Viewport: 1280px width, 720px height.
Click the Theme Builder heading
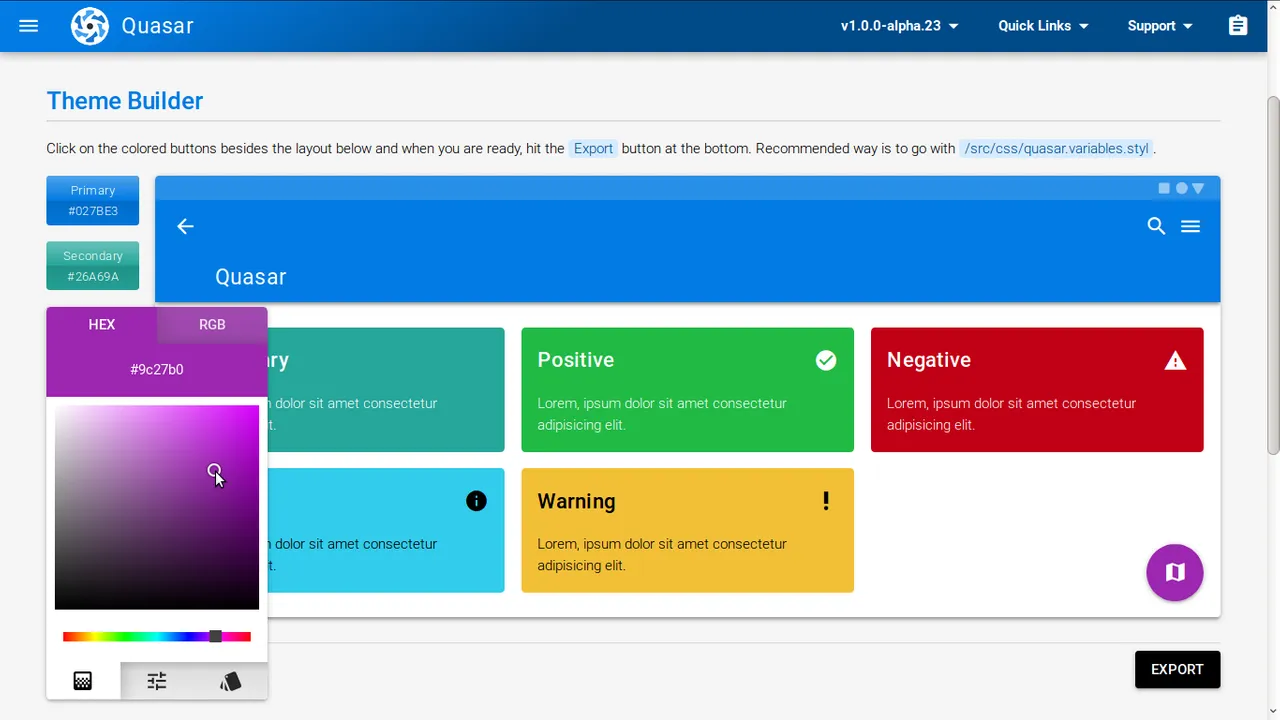coord(125,101)
